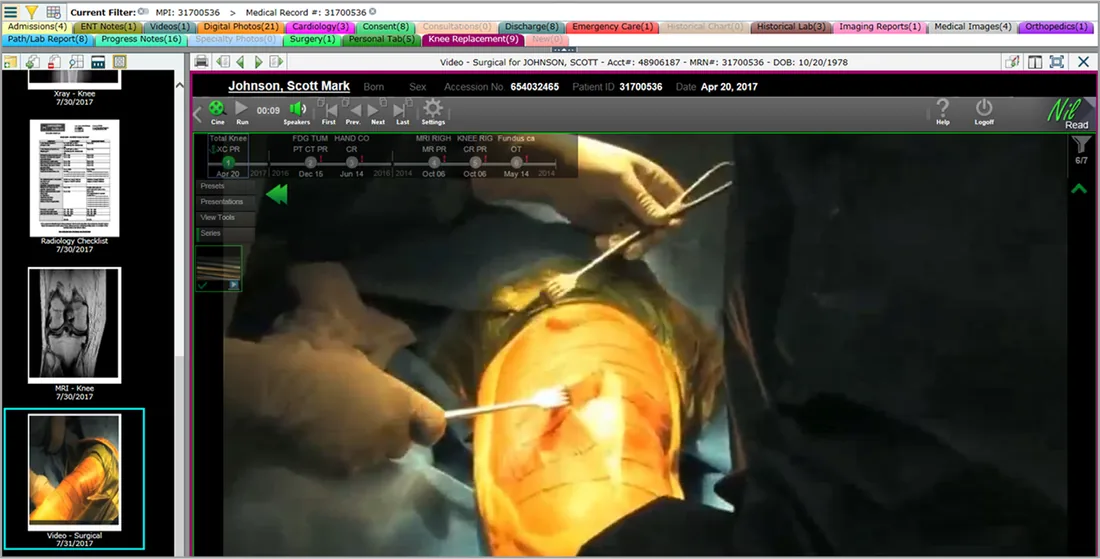This screenshot has height=559, width=1100.
Task: Go to next document green arrow
Action: [258, 62]
